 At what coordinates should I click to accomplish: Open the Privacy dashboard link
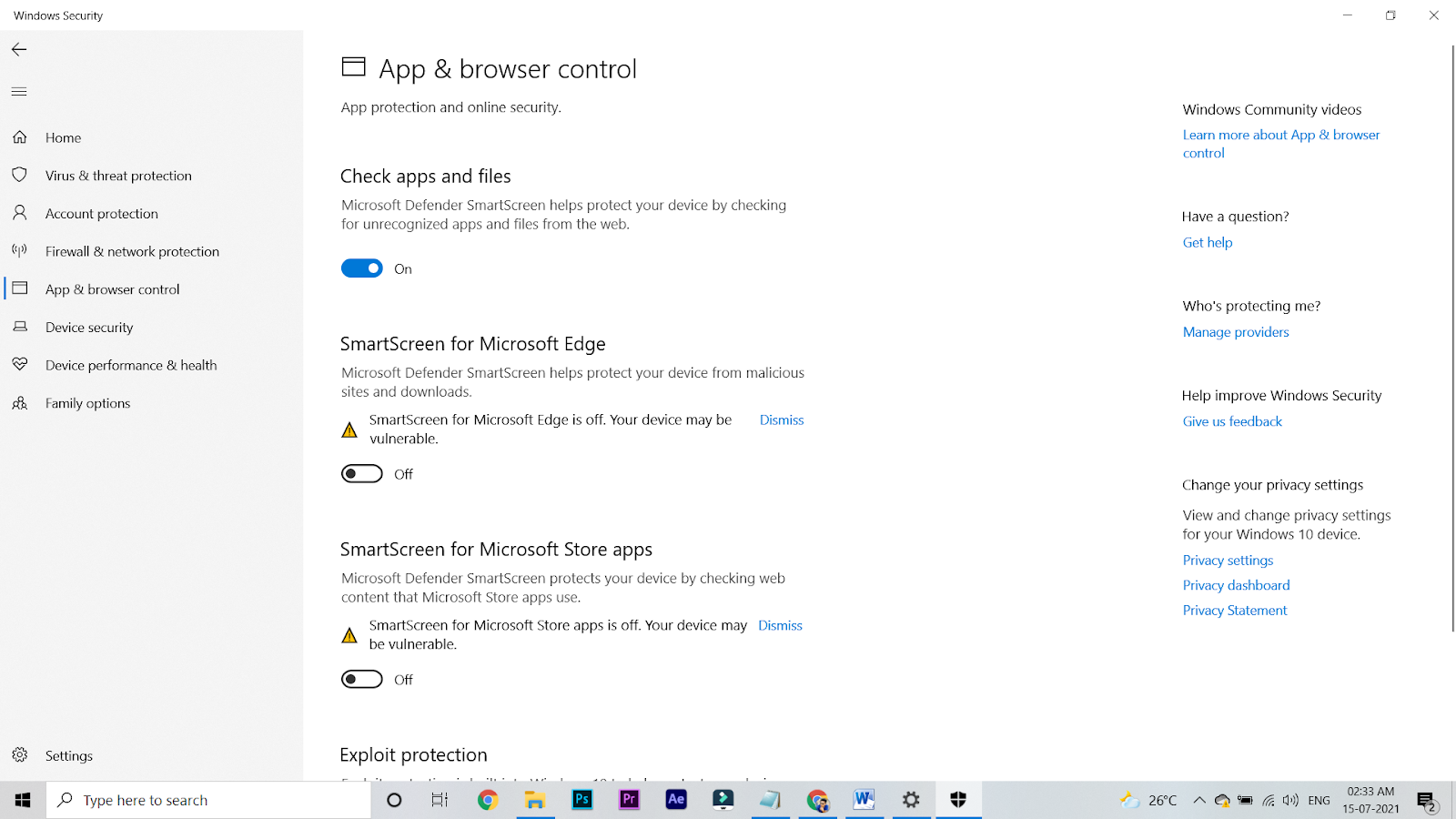coord(1236,585)
